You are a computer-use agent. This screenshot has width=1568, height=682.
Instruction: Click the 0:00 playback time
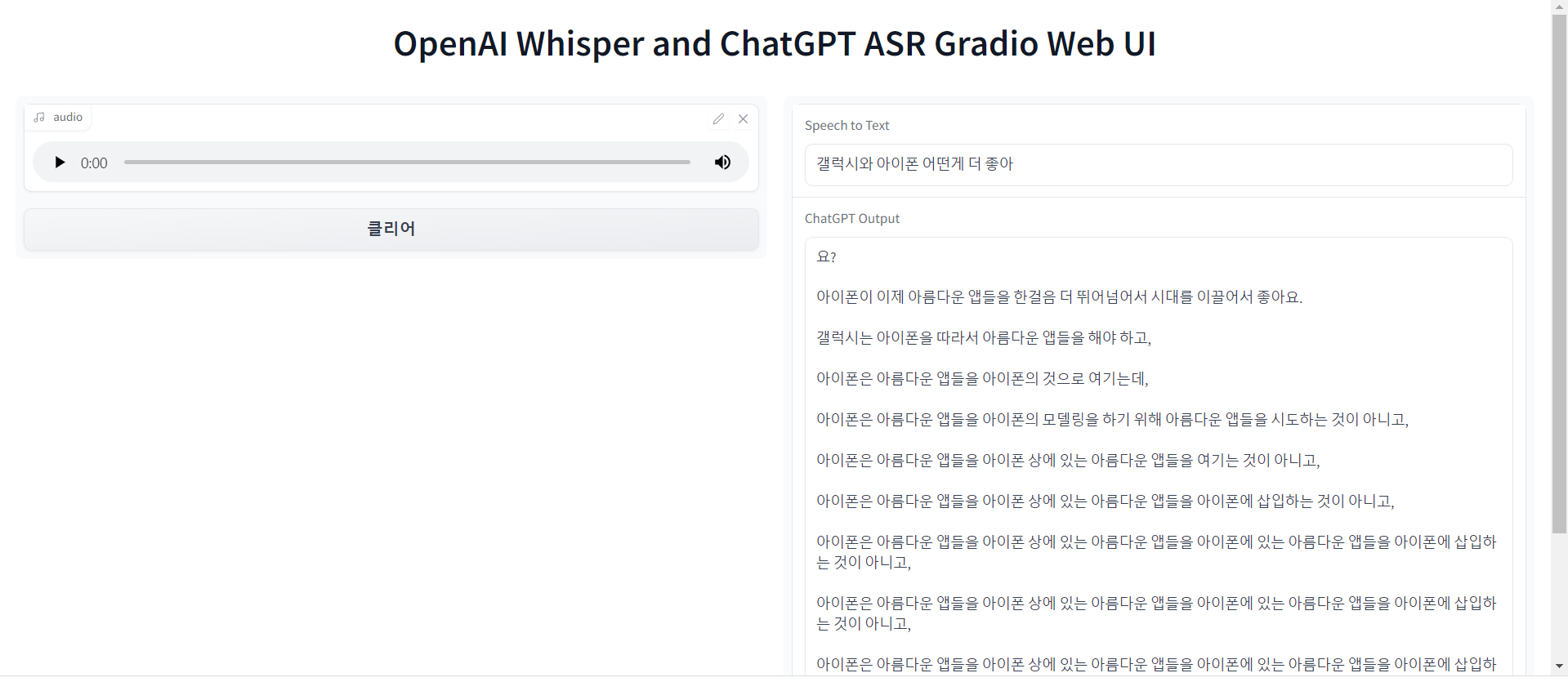coord(94,163)
